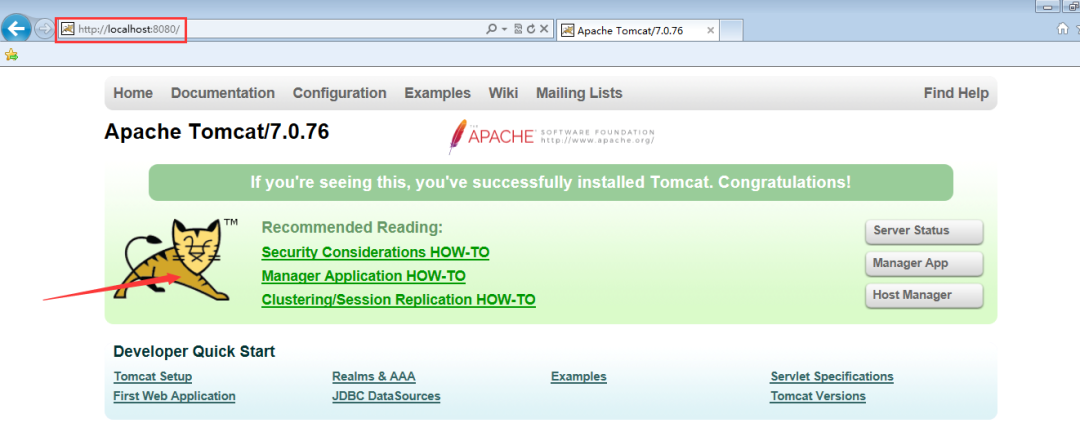Screen dimensions: 1080x432
Task: Open the First Web Application link
Action: pyautogui.click(x=174, y=396)
